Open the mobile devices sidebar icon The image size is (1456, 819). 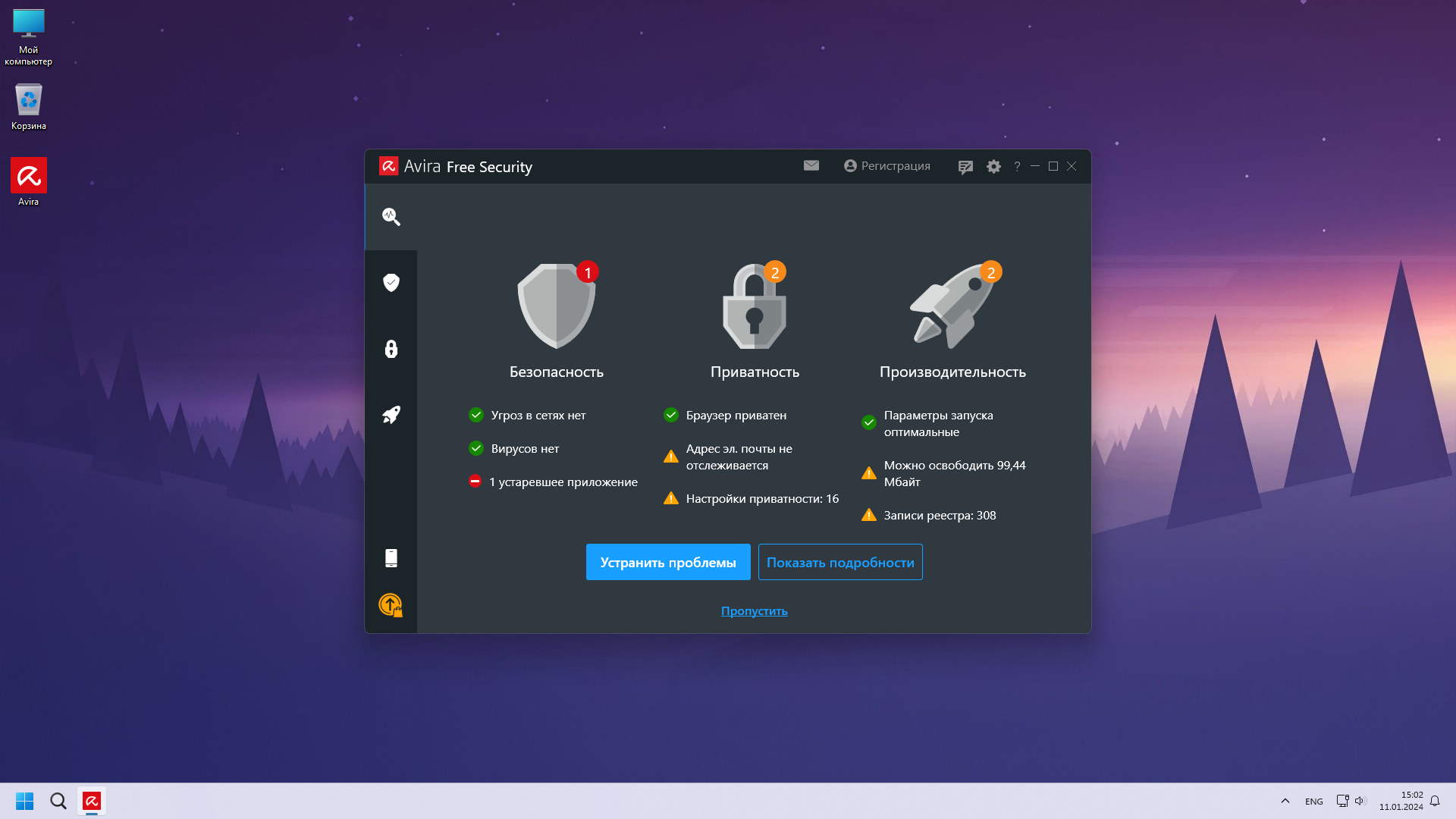pyautogui.click(x=391, y=558)
